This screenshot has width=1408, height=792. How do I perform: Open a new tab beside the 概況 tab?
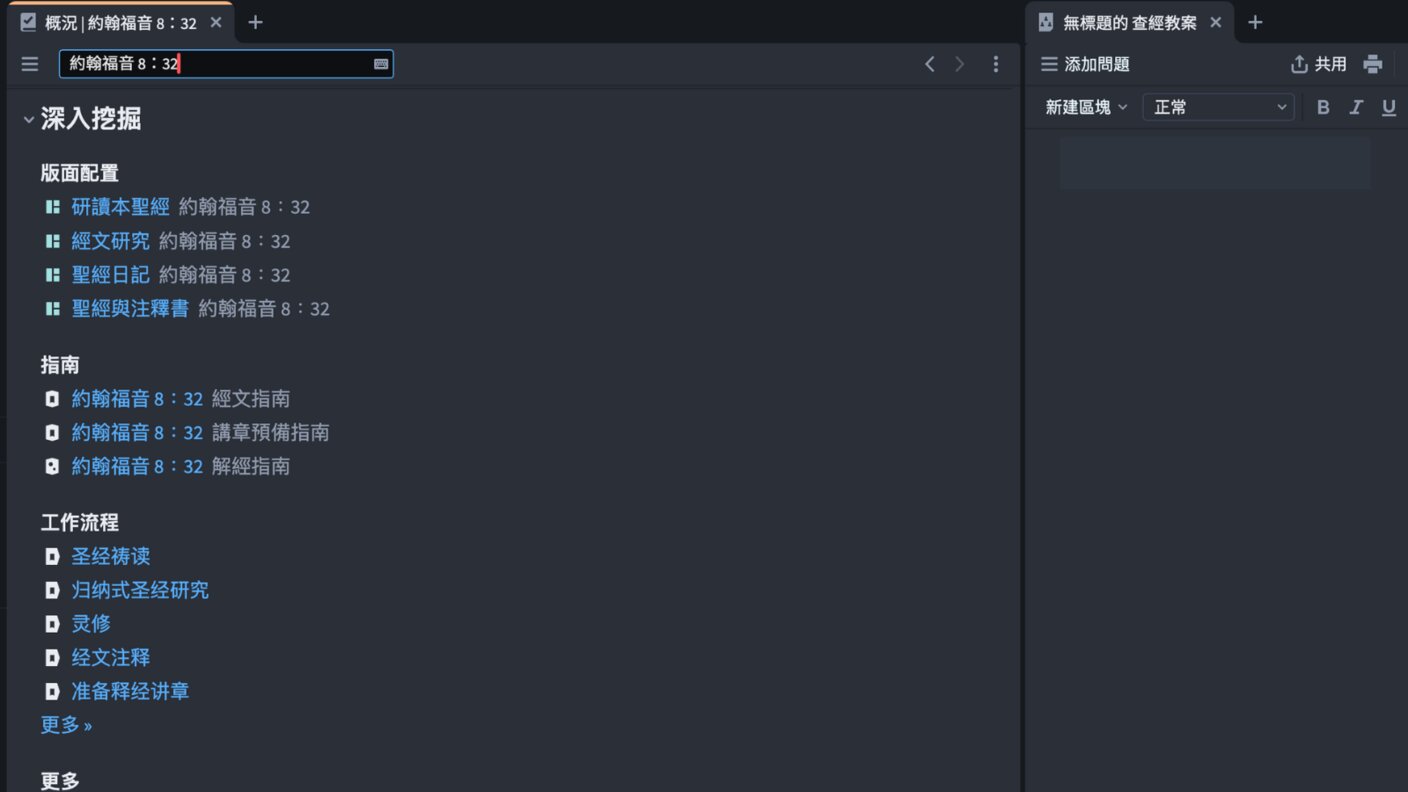255,22
